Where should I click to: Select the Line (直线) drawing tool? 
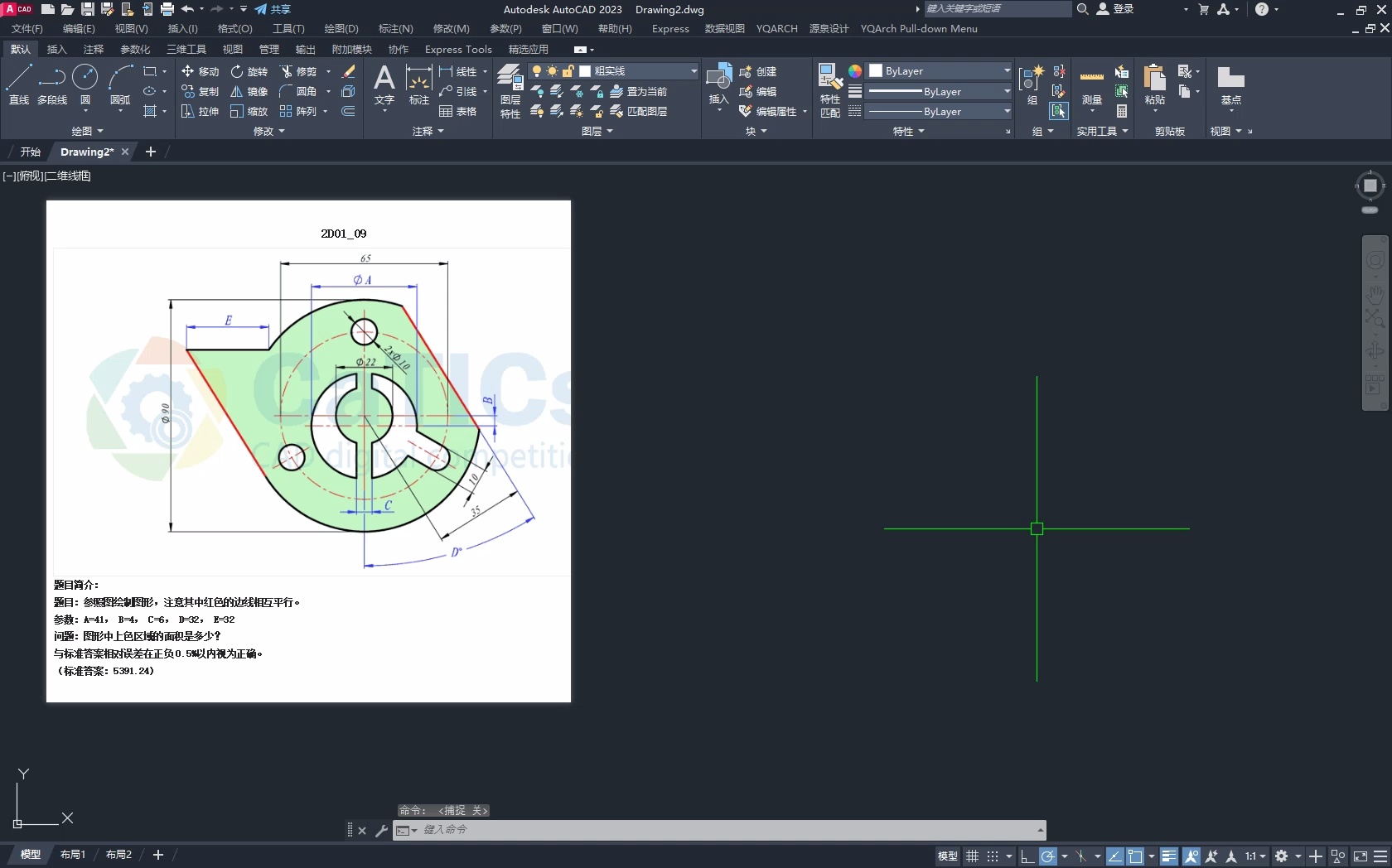(18, 84)
